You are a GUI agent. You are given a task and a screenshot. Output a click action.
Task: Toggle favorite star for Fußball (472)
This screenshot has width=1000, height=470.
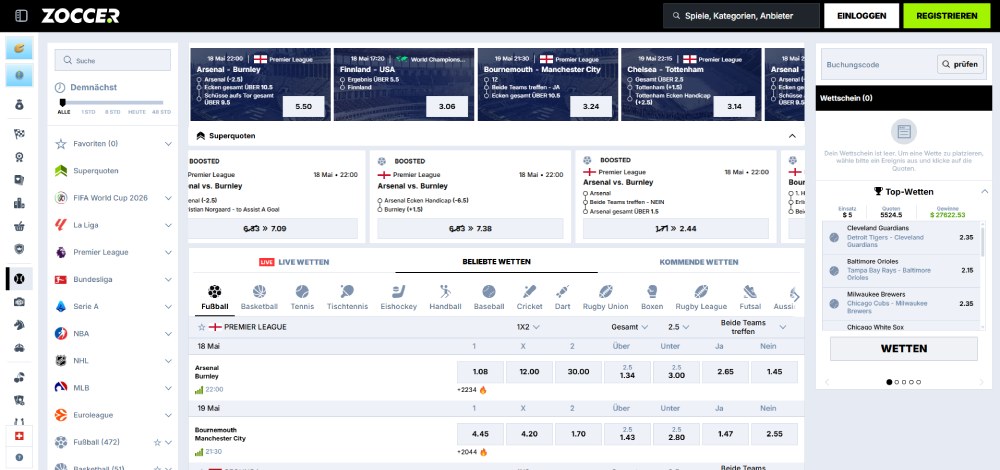(x=157, y=442)
